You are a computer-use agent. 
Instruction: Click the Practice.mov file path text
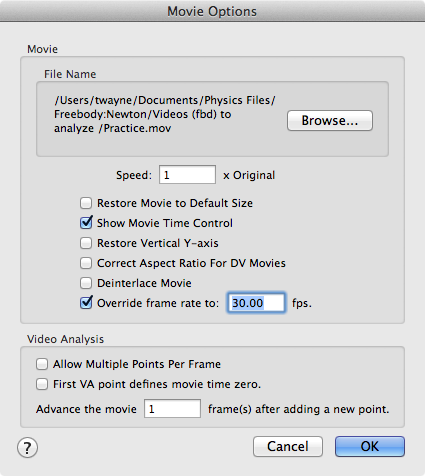(165, 114)
